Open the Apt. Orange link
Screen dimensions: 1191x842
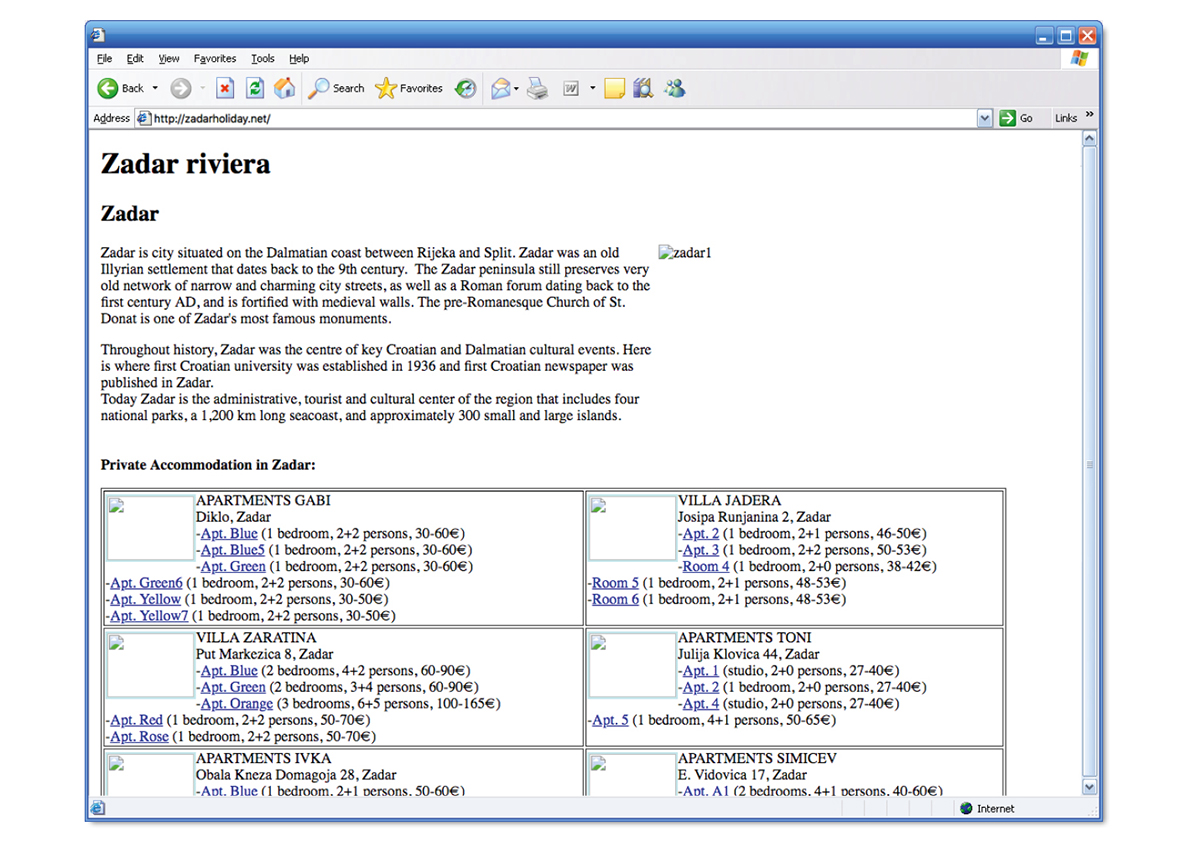pyautogui.click(x=236, y=704)
